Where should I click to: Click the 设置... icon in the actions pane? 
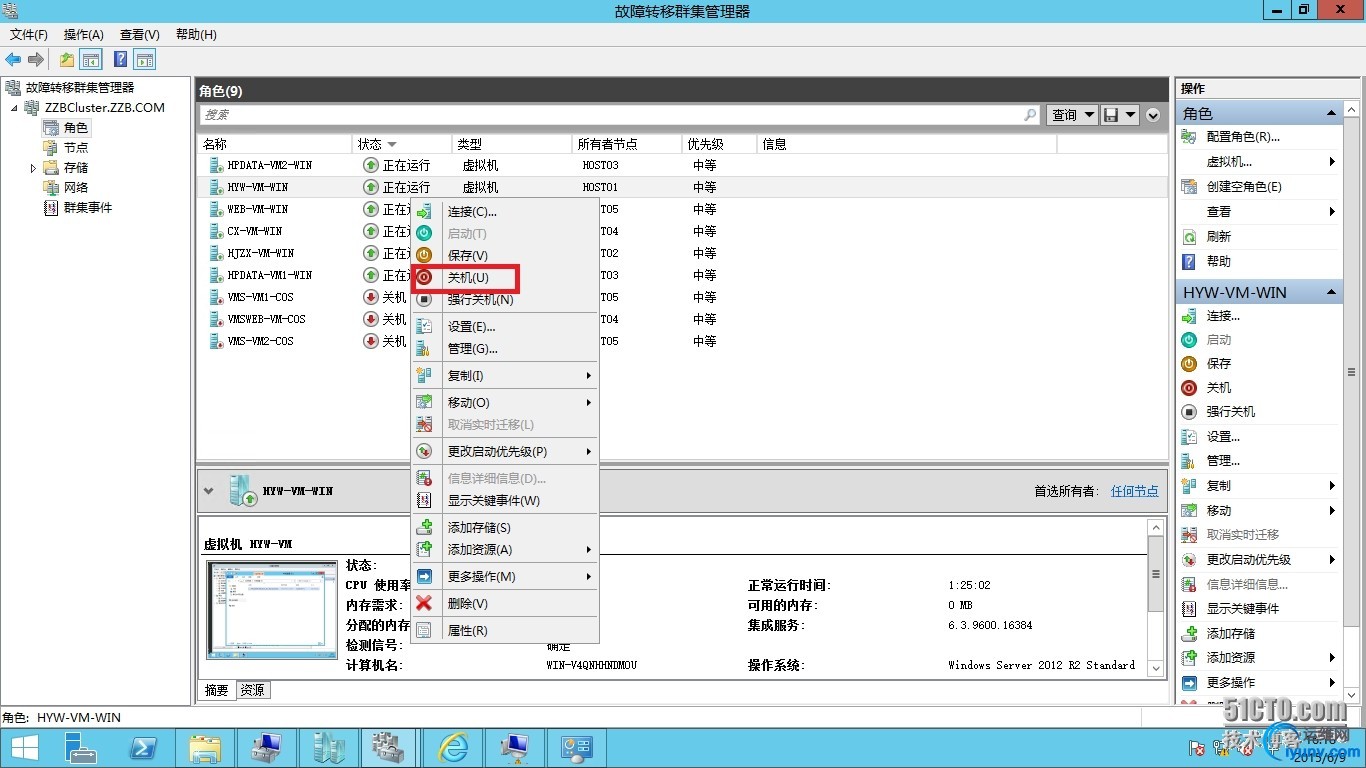pos(1189,437)
